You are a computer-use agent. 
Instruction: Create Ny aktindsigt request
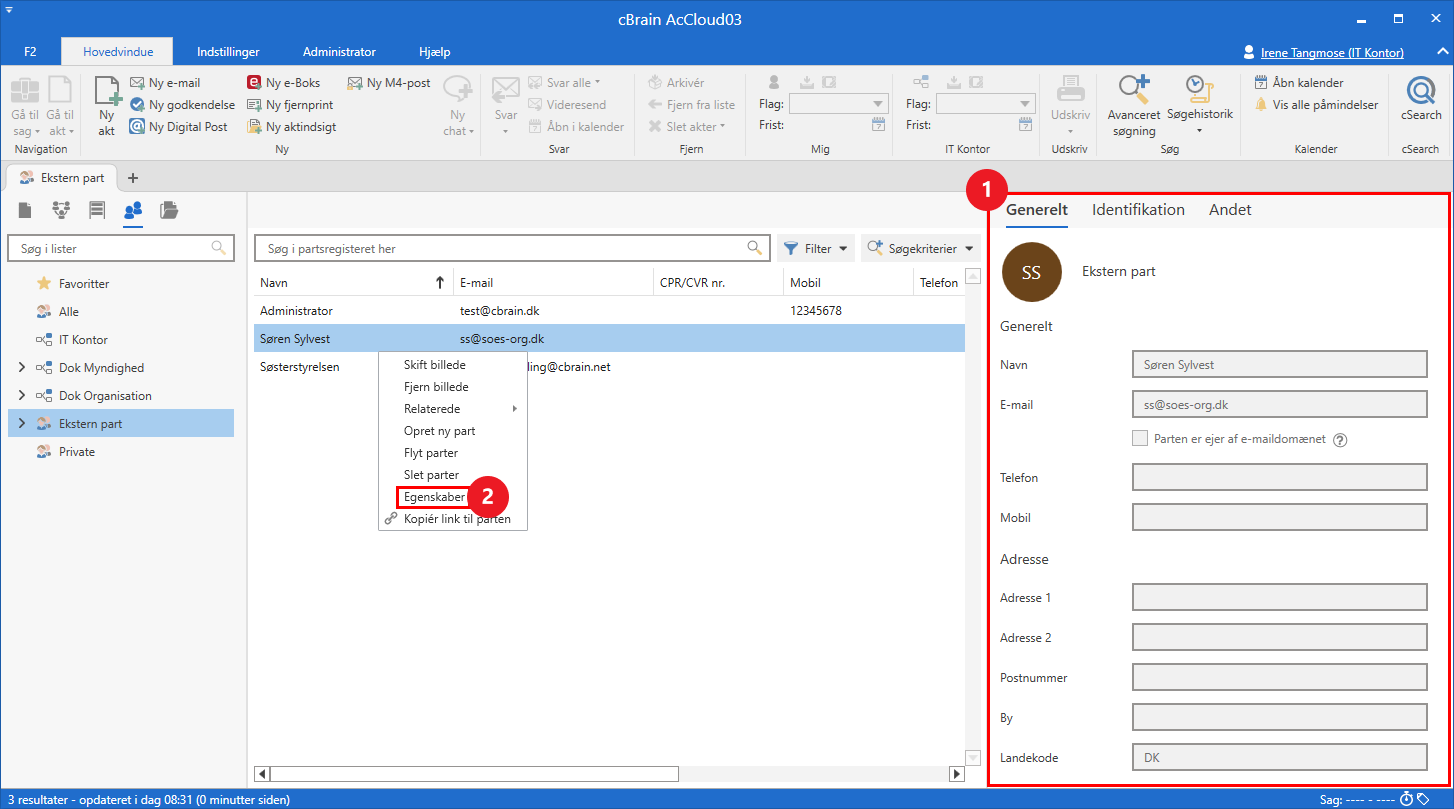(292, 127)
